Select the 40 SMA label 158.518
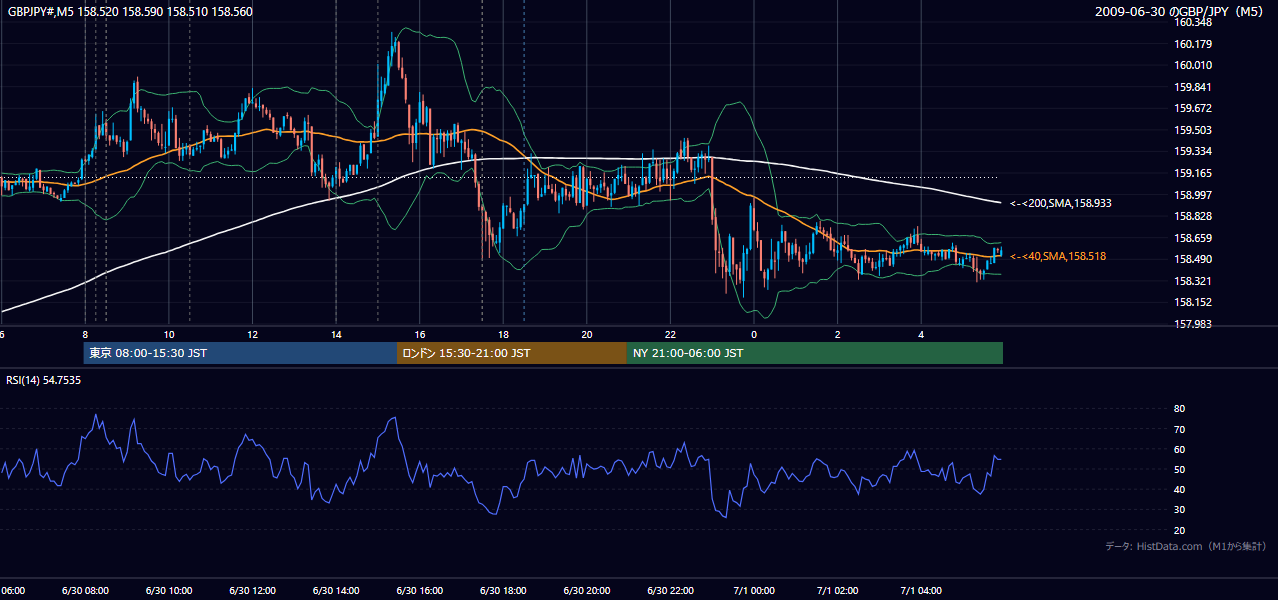 coord(1058,257)
